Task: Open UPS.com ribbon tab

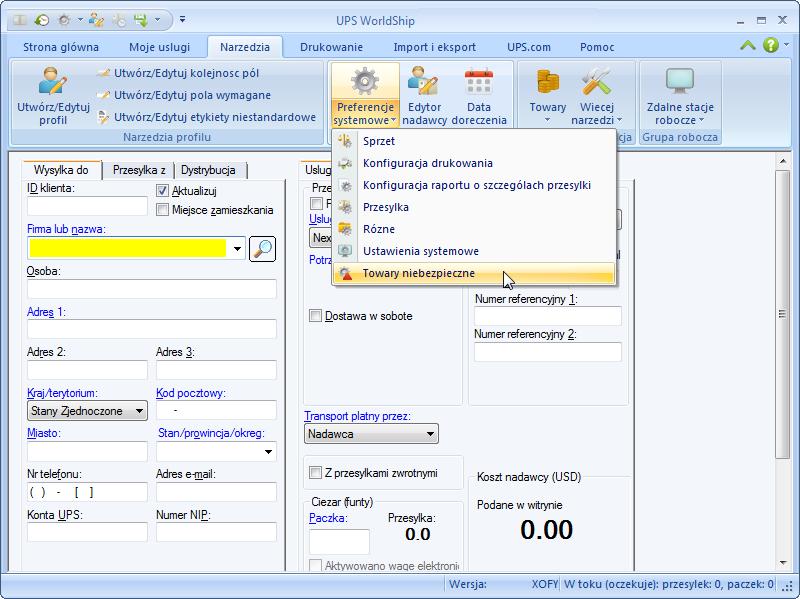Action: click(529, 47)
